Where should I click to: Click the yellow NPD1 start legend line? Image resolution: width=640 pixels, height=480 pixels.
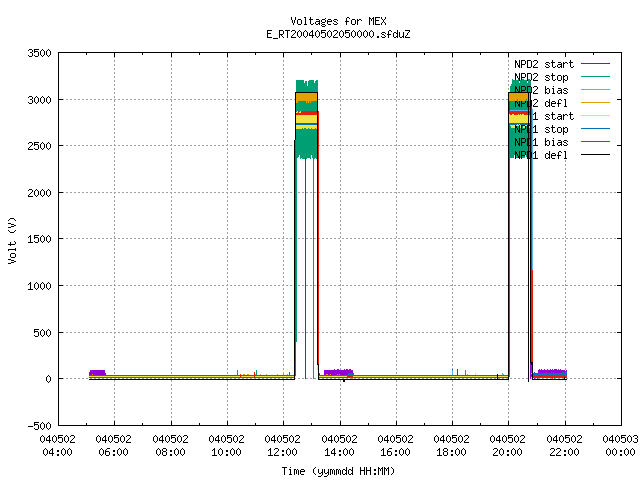595,116
